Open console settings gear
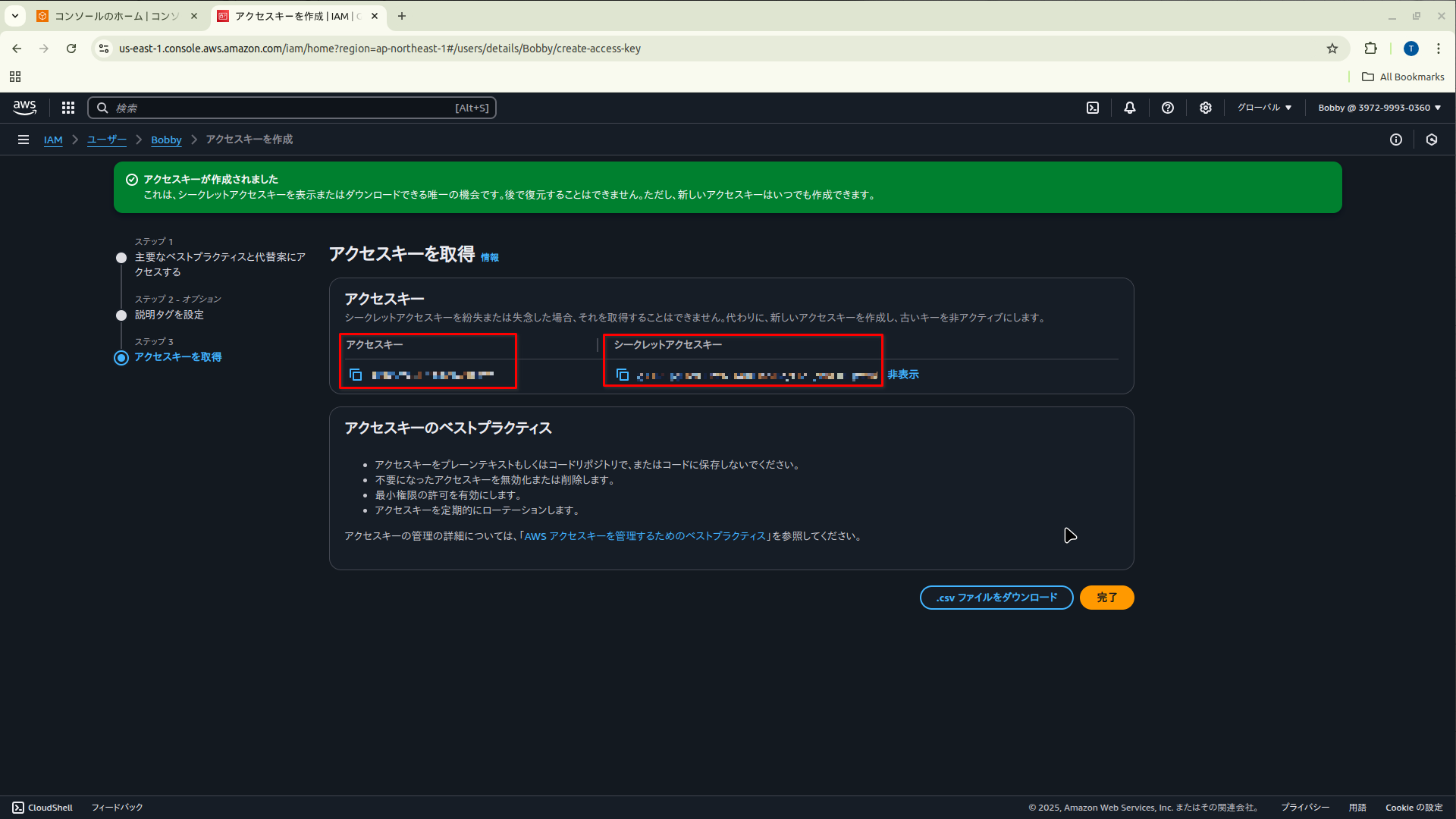1456x819 pixels. pyautogui.click(x=1206, y=108)
